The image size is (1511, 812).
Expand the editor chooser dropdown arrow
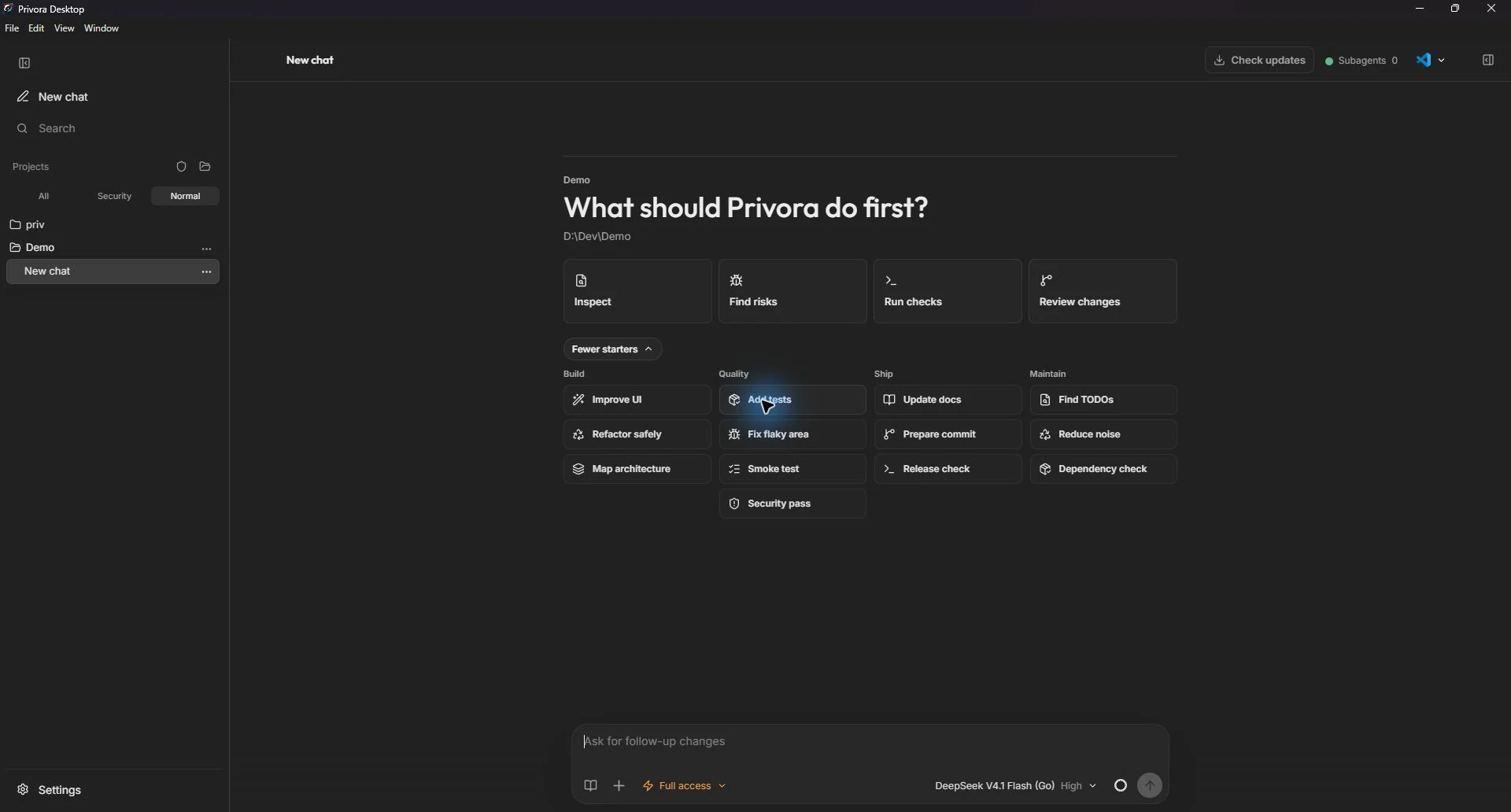click(x=1443, y=61)
